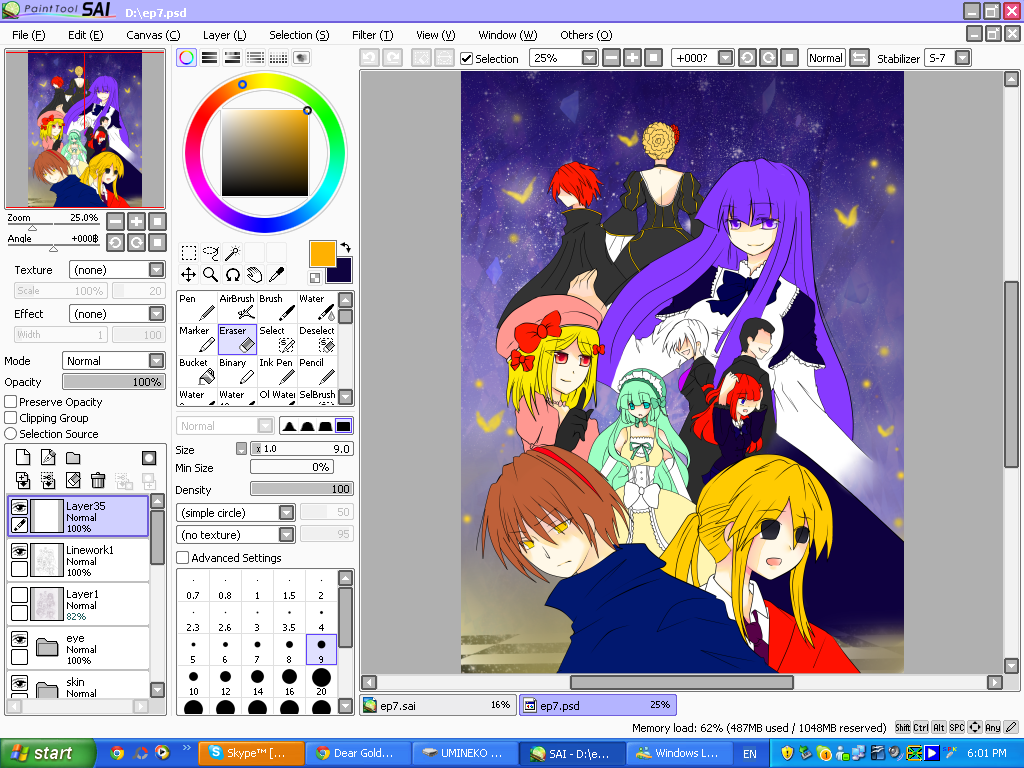This screenshot has height=768, width=1024.
Task: Create a new linework layer
Action: click(48, 458)
